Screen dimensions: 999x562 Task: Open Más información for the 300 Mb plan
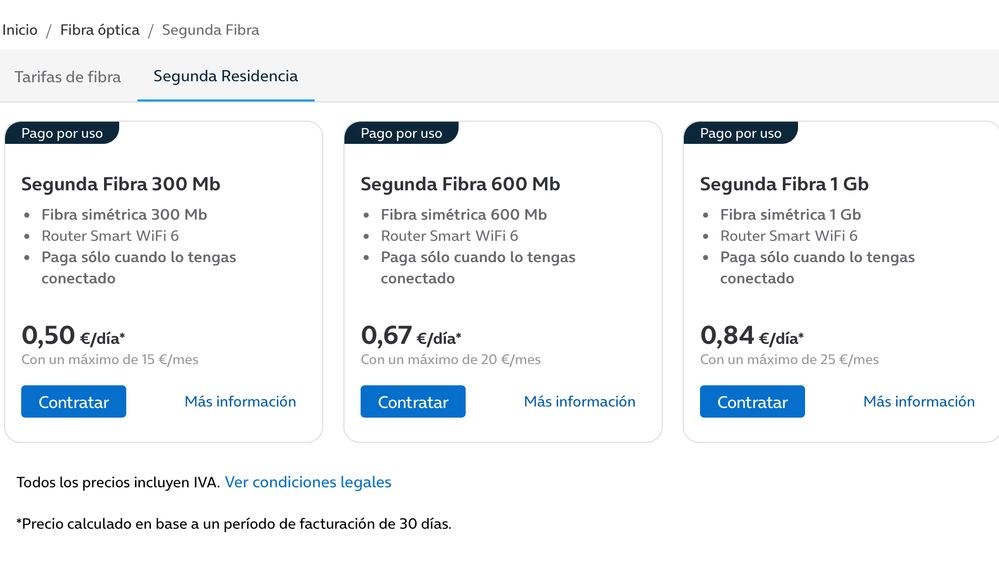[x=240, y=402]
